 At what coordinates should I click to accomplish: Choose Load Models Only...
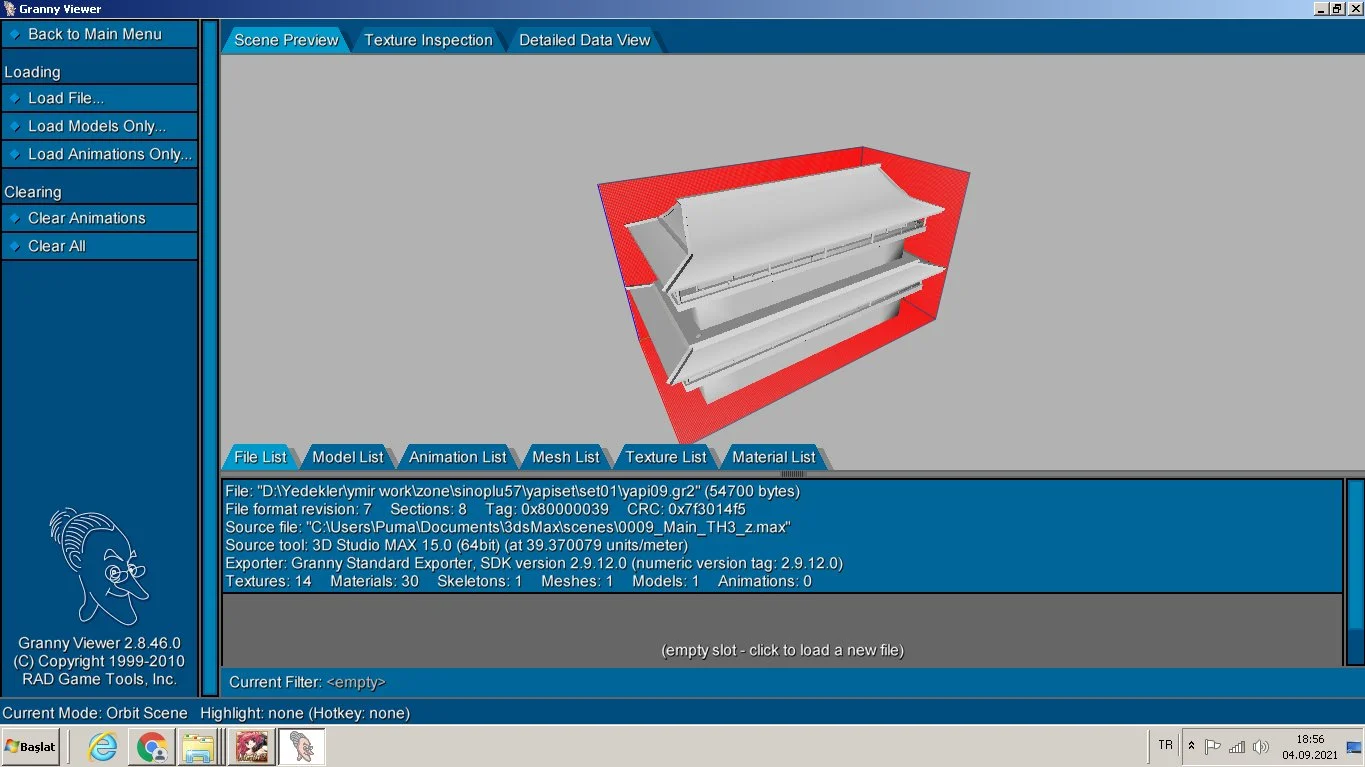pos(99,126)
